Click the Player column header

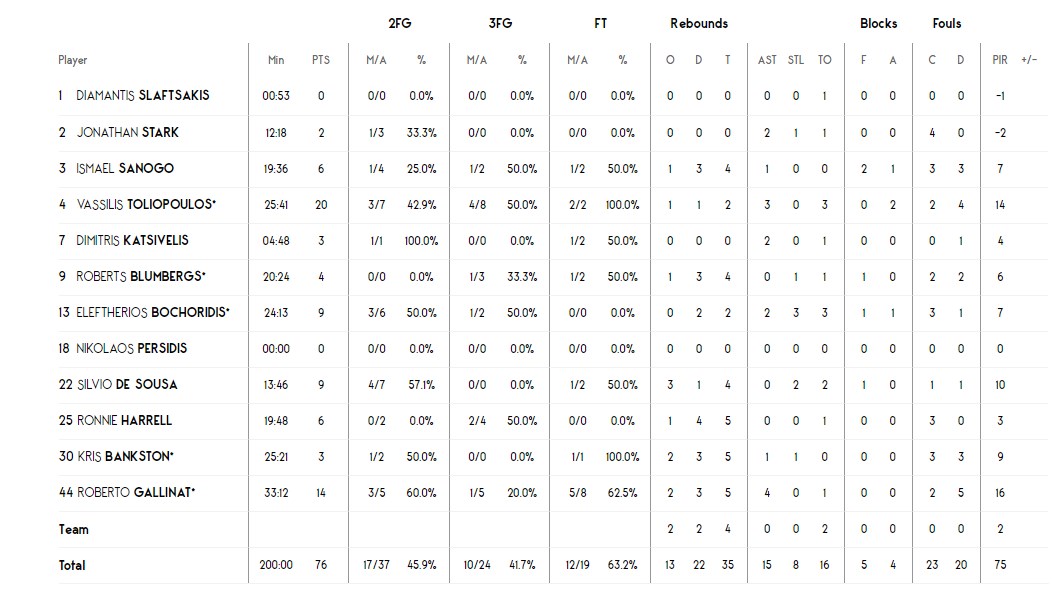click(x=73, y=60)
